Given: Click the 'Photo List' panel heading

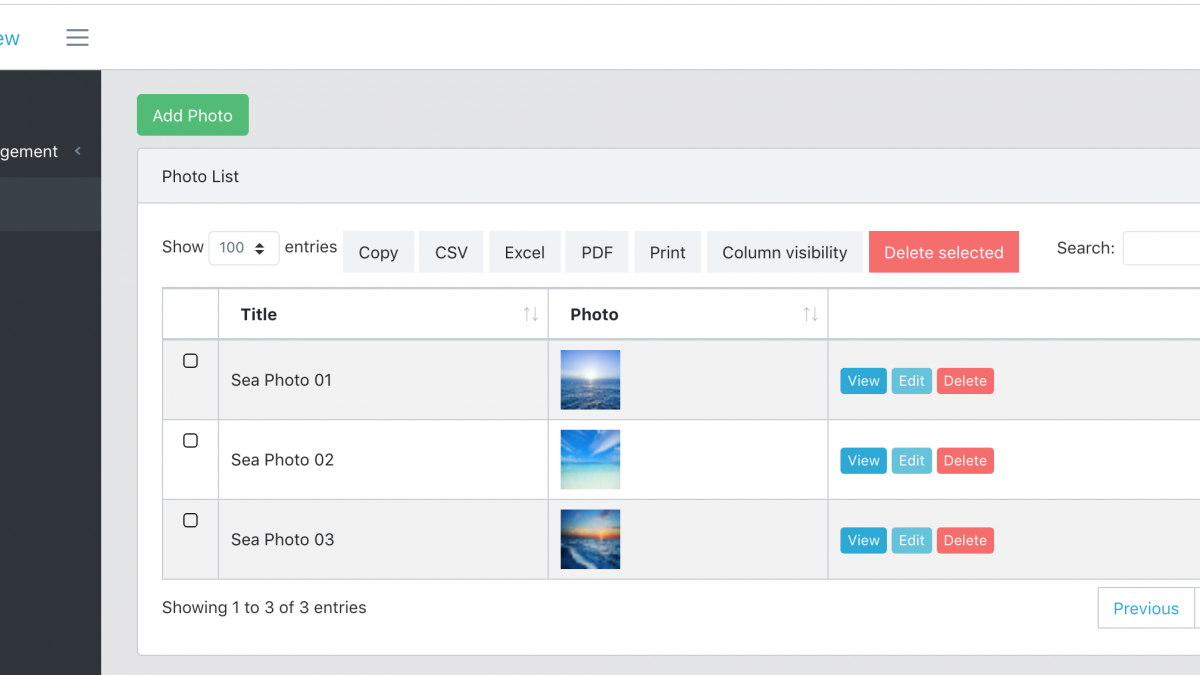Looking at the screenshot, I should 200,176.
